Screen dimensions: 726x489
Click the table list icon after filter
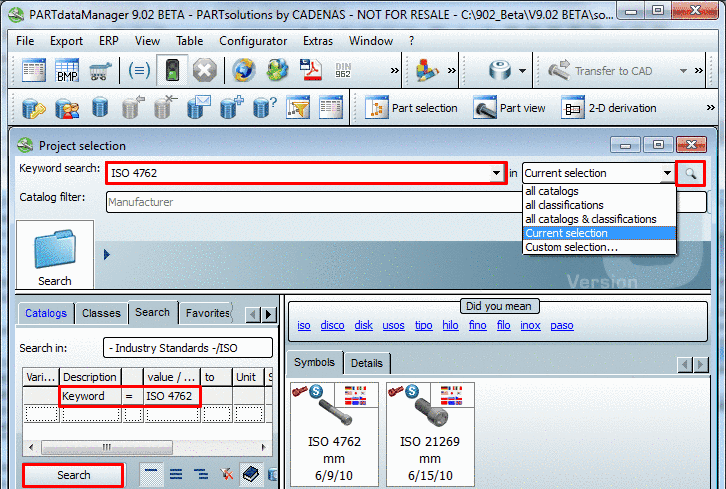click(x=331, y=107)
